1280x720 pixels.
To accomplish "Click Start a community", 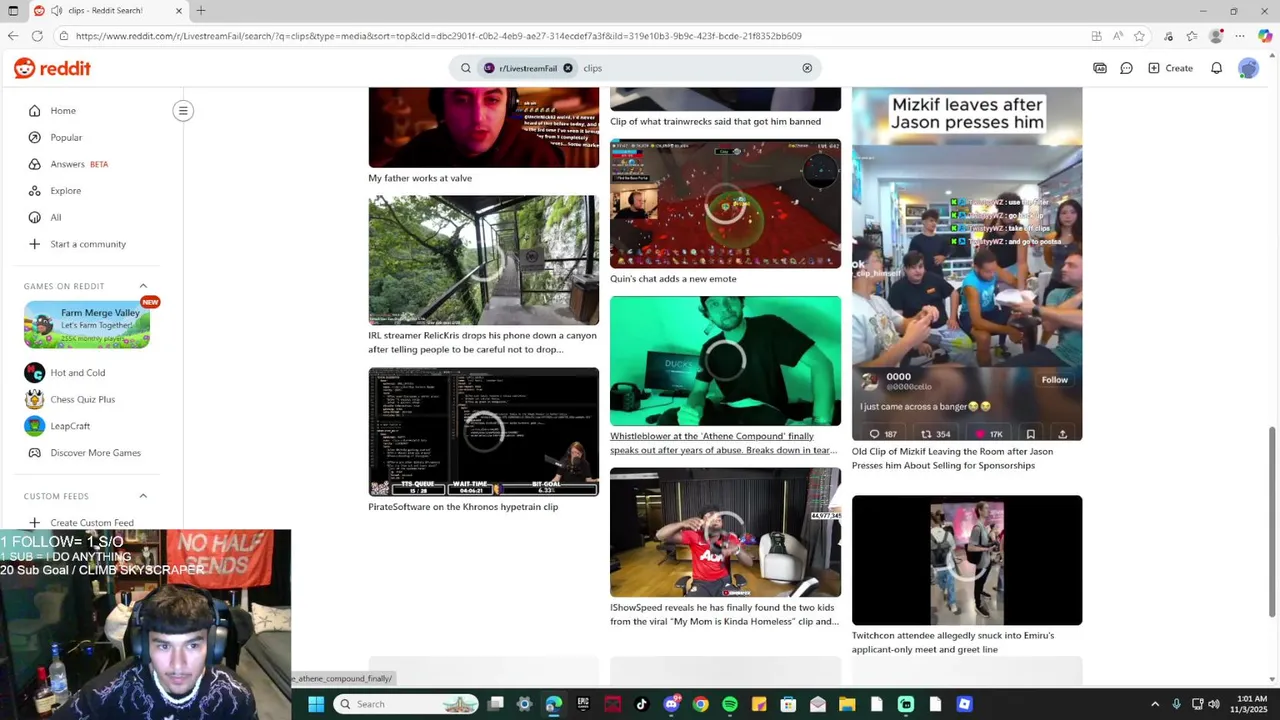I will click(88, 244).
